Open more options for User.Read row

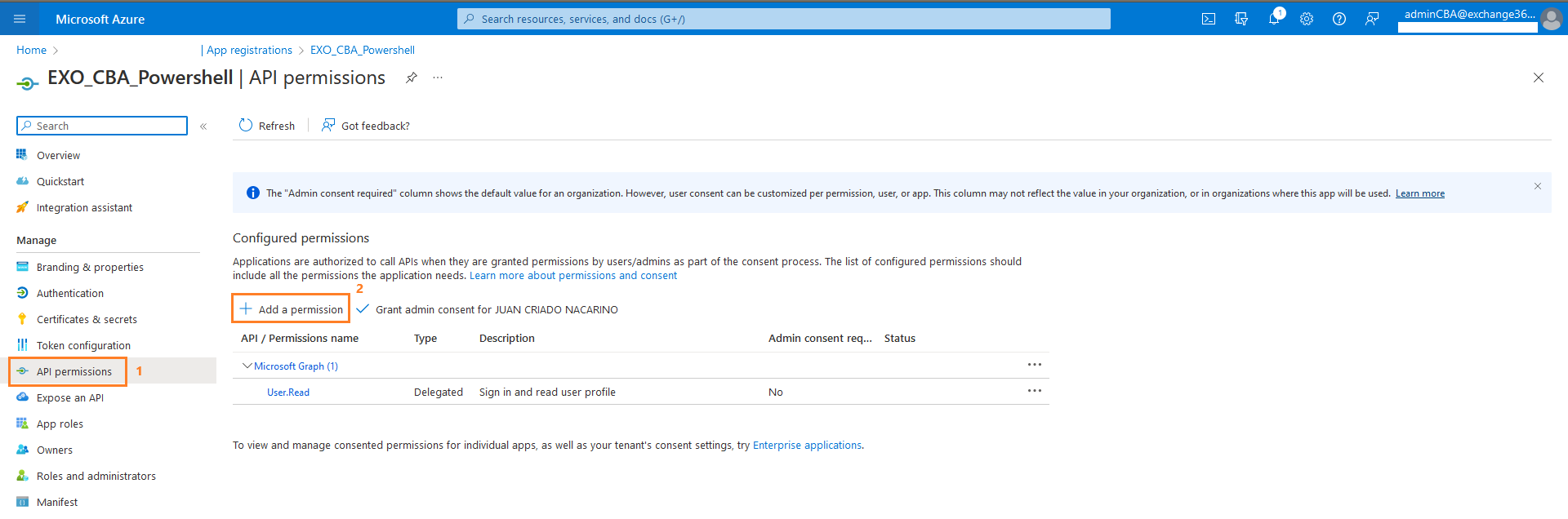point(1035,391)
